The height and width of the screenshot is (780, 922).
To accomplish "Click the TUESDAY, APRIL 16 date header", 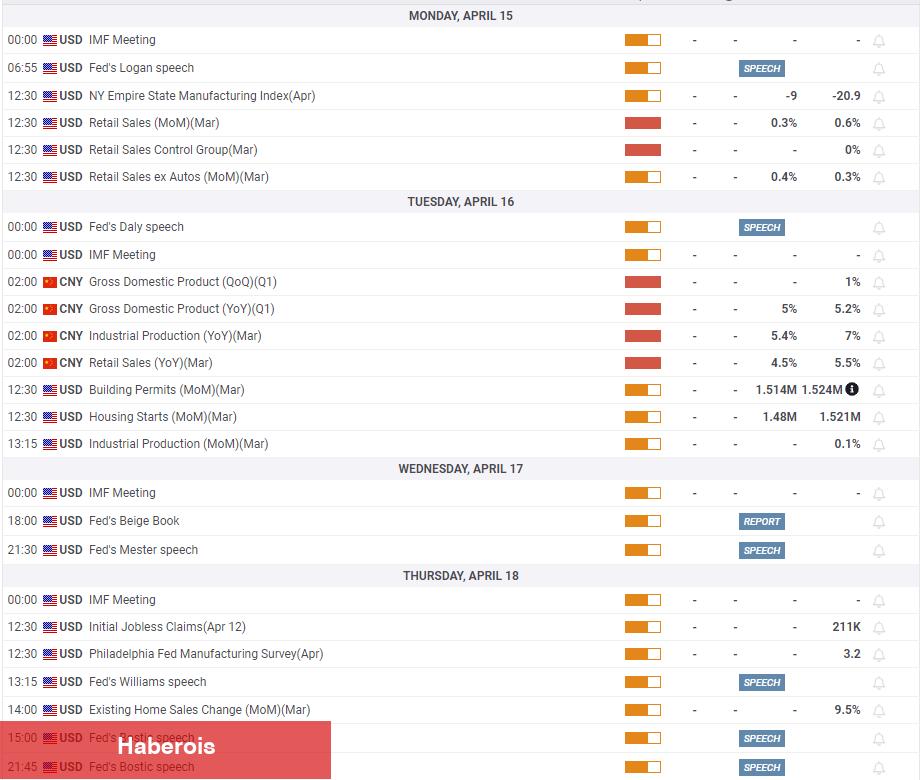I will 460,202.
